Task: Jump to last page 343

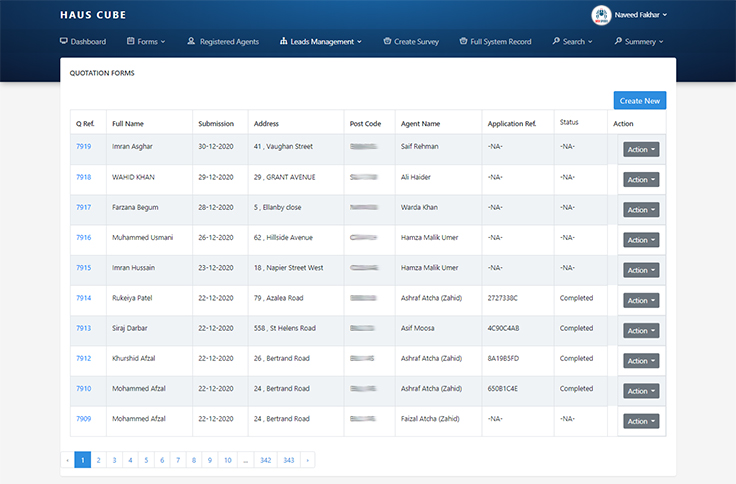Action: point(289,460)
